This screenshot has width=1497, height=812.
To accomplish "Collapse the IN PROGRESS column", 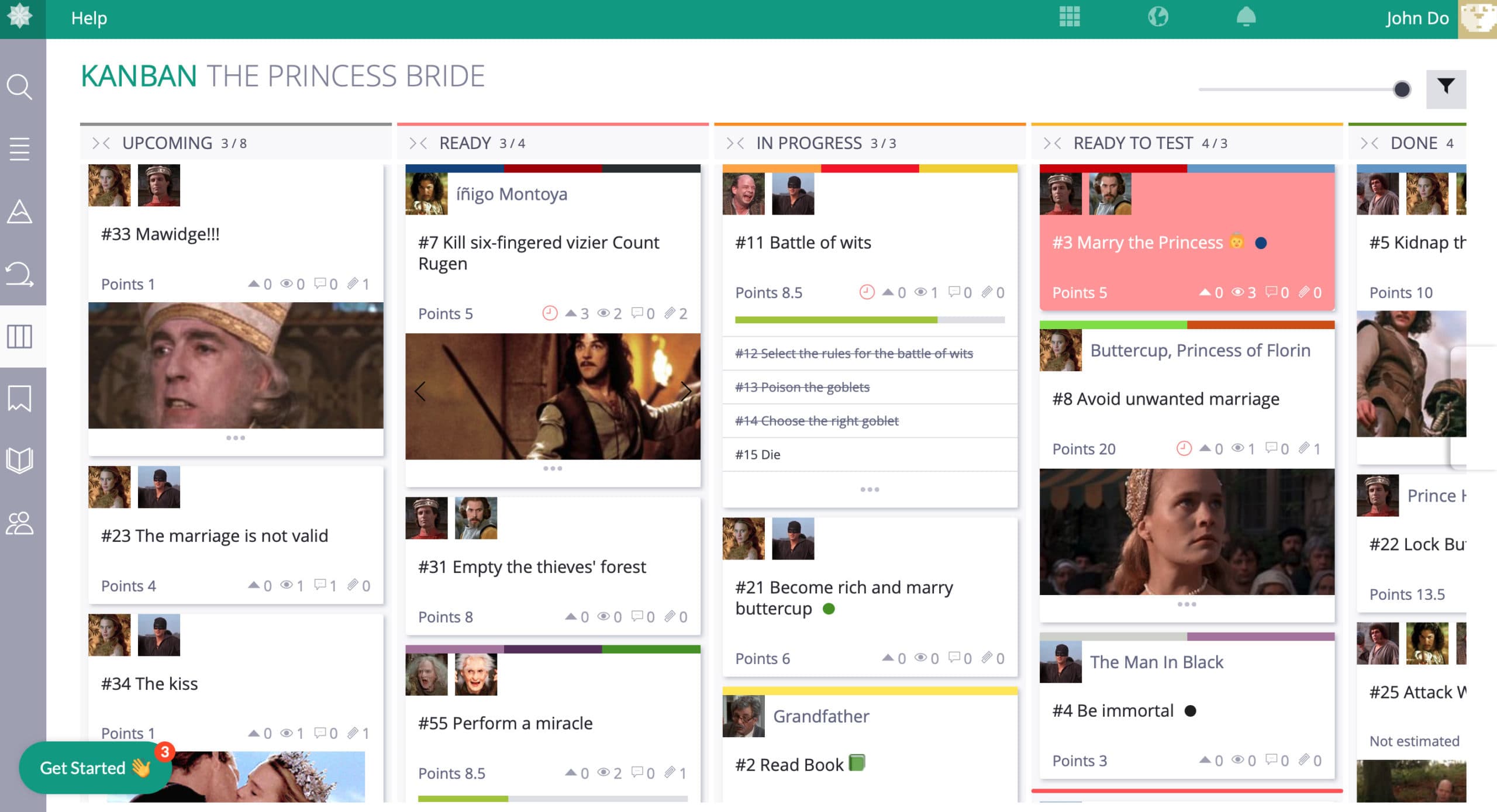I will tap(735, 142).
